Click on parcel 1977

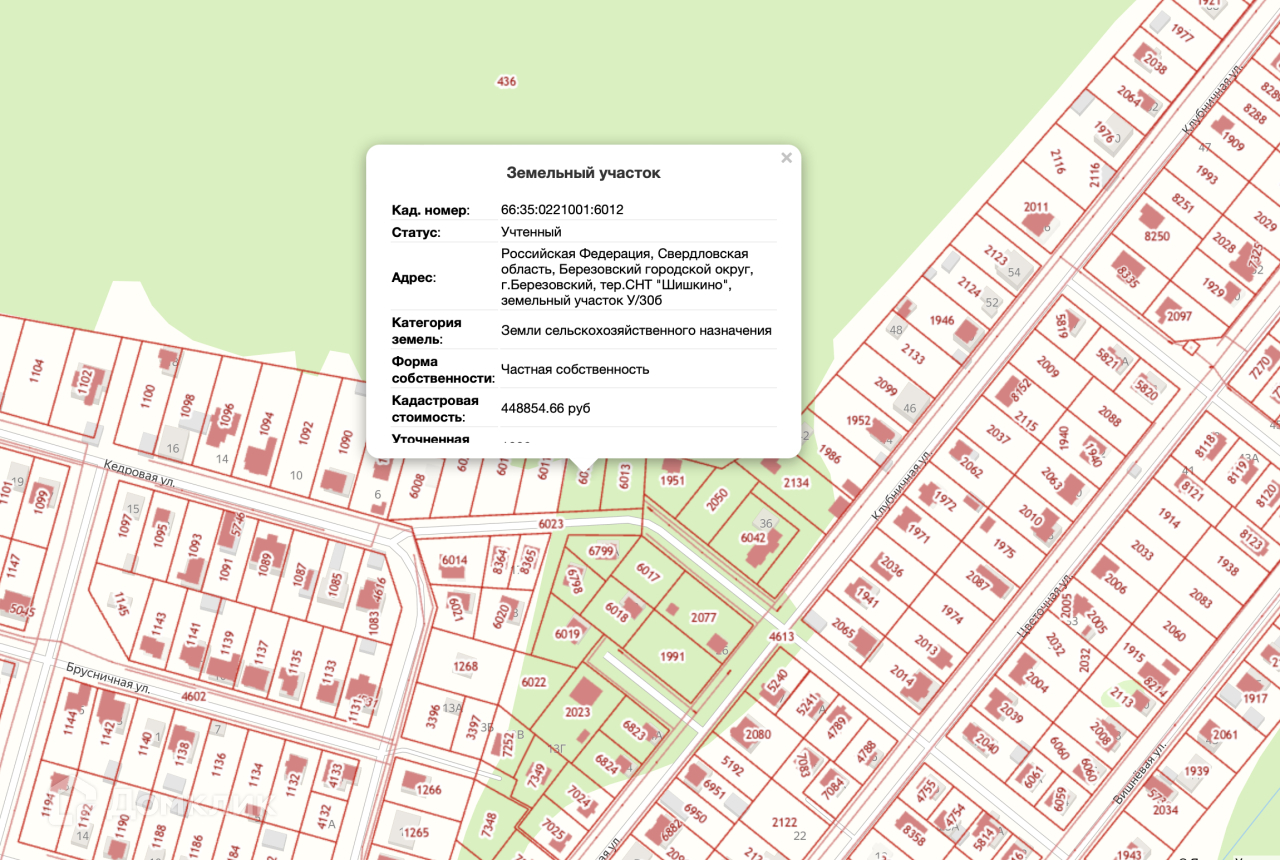point(1181,32)
